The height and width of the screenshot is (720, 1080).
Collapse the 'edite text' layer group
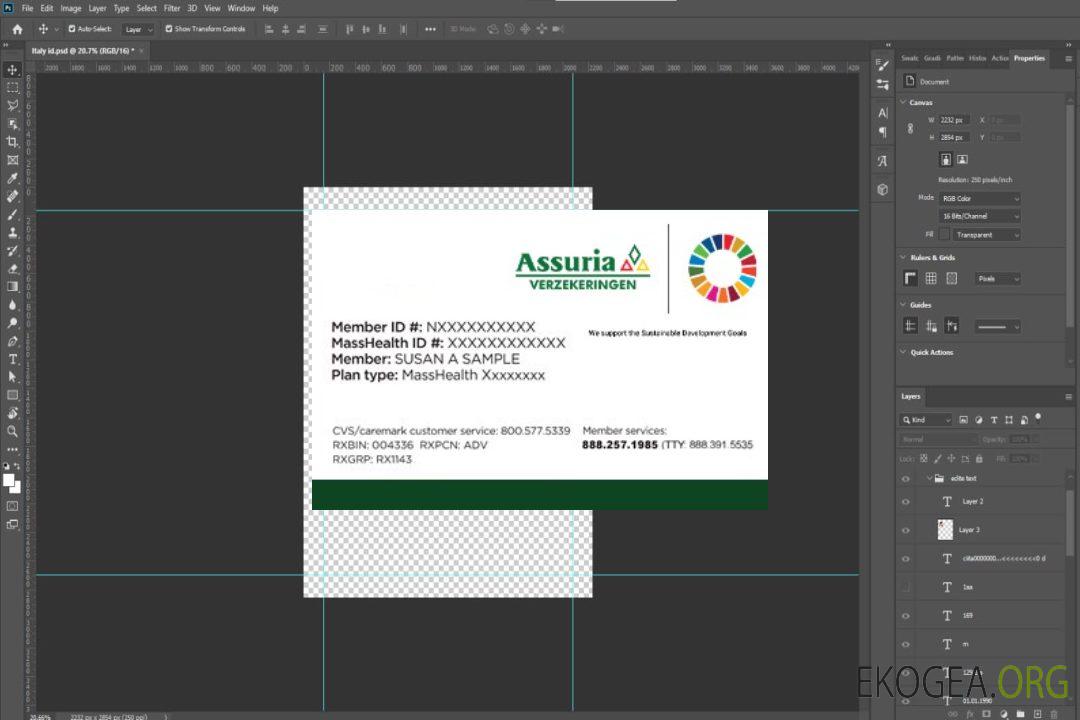(x=929, y=478)
